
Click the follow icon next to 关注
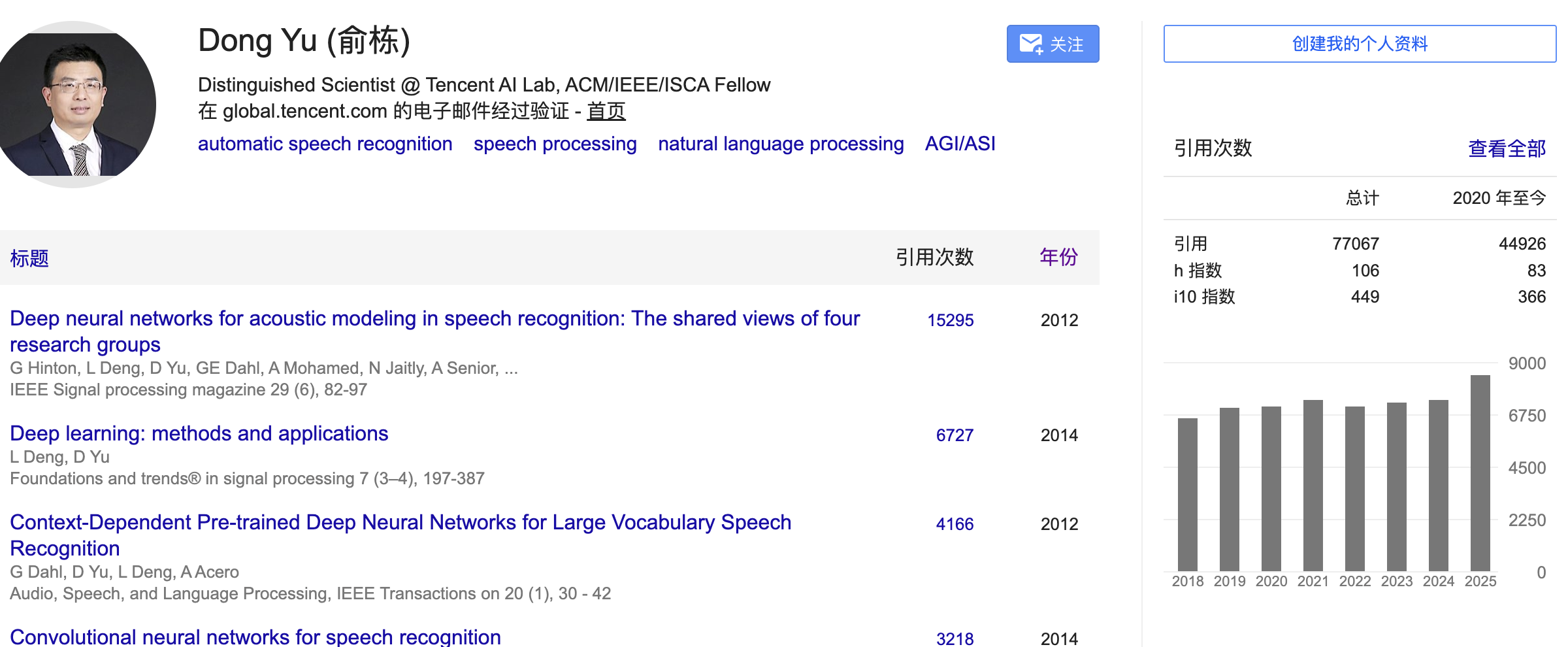[x=1030, y=43]
